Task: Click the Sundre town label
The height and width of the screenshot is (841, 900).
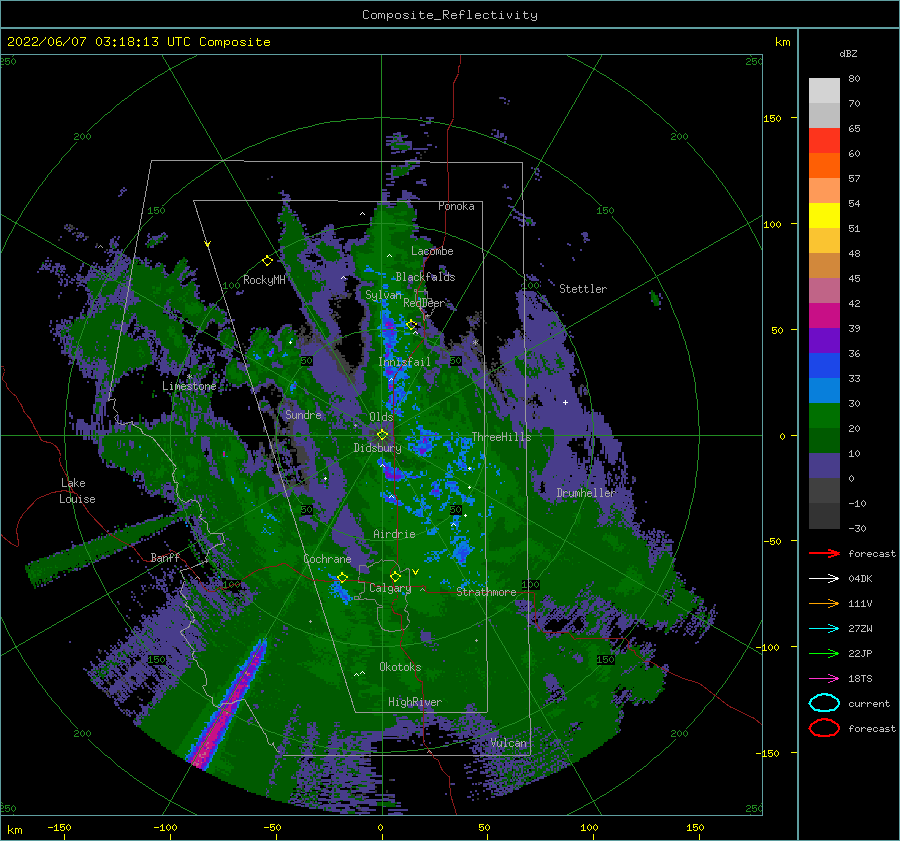Action: [x=303, y=414]
